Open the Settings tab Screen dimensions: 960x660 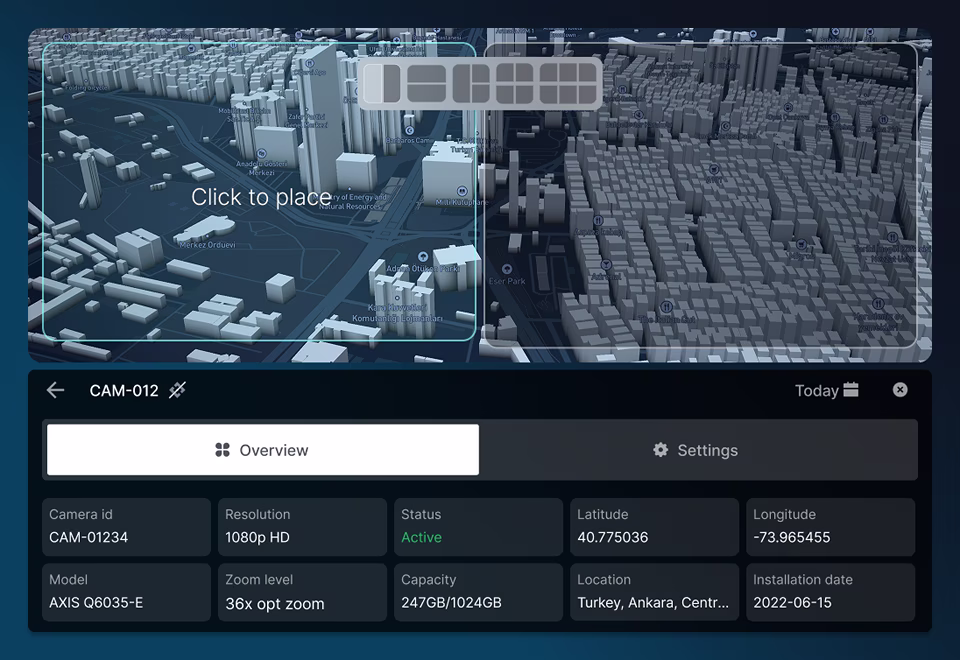pyautogui.click(x=697, y=450)
